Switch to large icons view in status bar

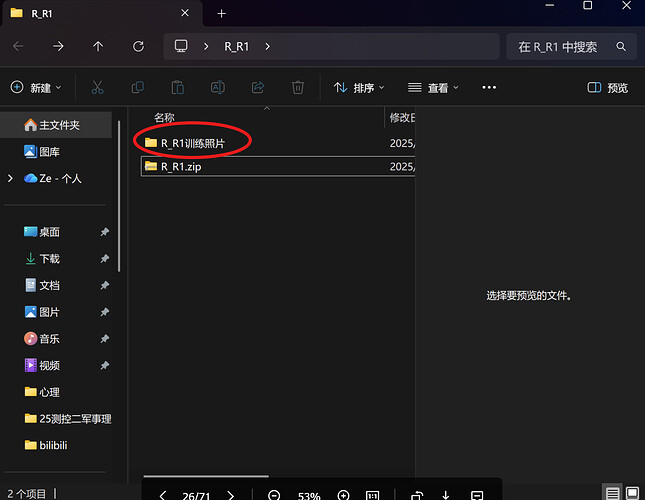pos(632,494)
